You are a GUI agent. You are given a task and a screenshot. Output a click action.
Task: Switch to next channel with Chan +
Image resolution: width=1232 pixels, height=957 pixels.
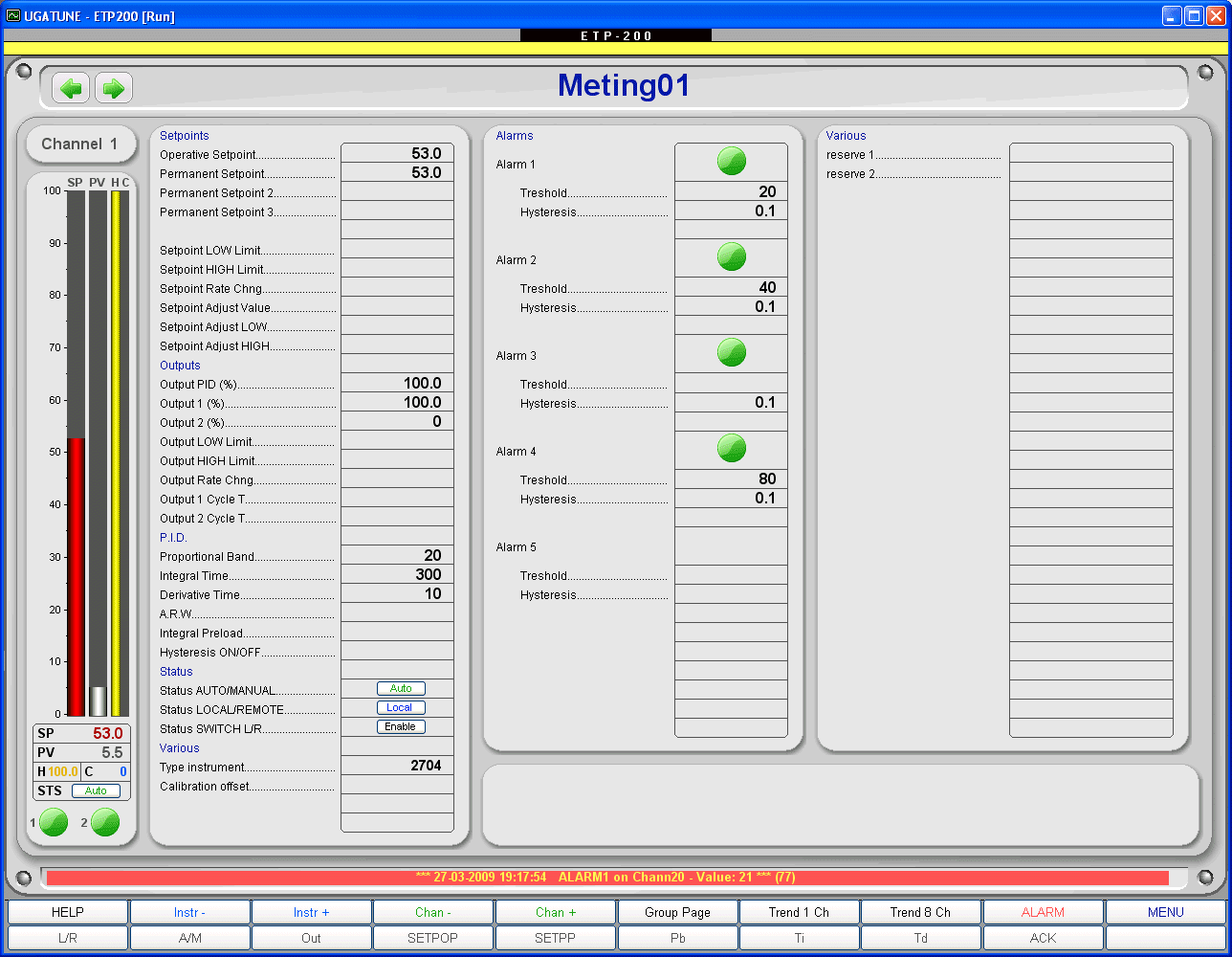[556, 912]
